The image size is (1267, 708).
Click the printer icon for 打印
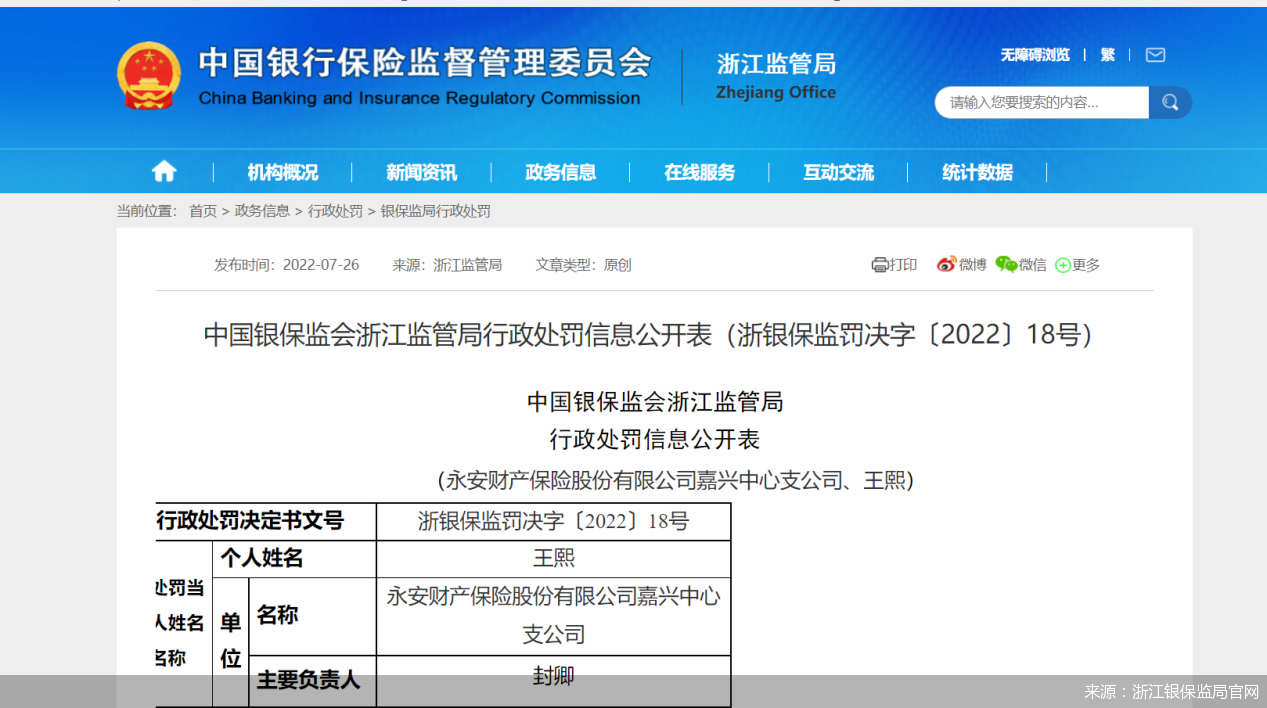[880, 265]
